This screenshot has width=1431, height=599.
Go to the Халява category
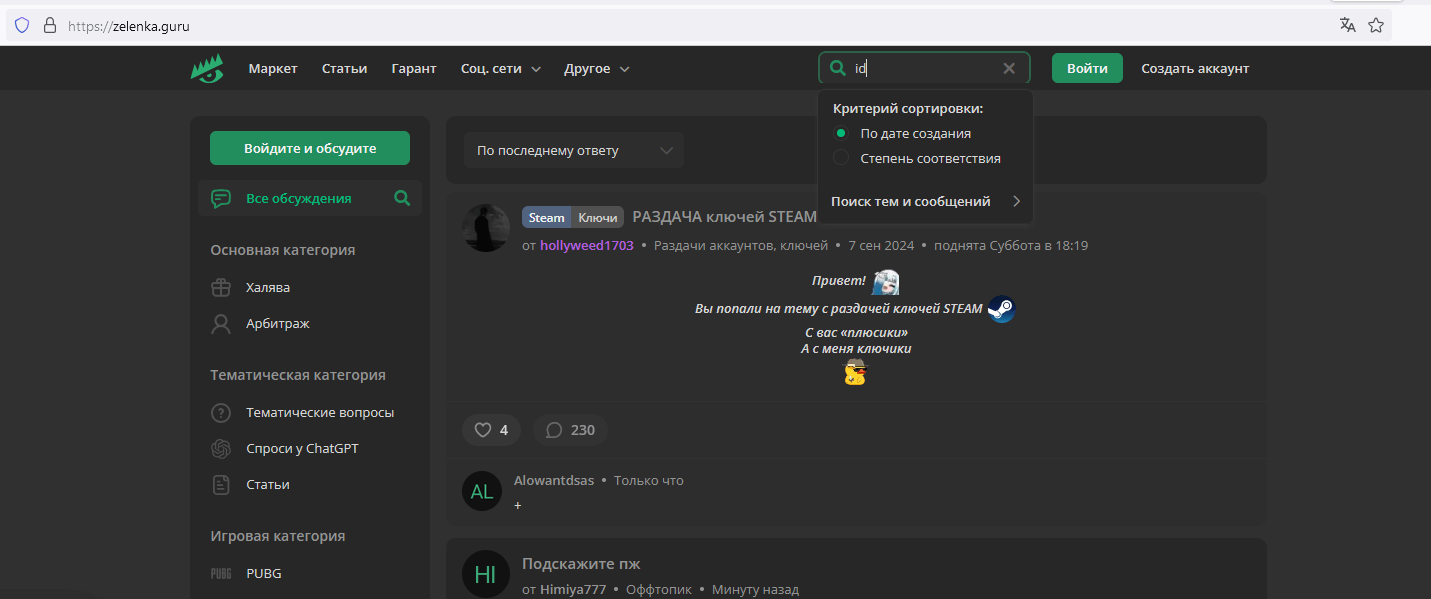(x=268, y=287)
